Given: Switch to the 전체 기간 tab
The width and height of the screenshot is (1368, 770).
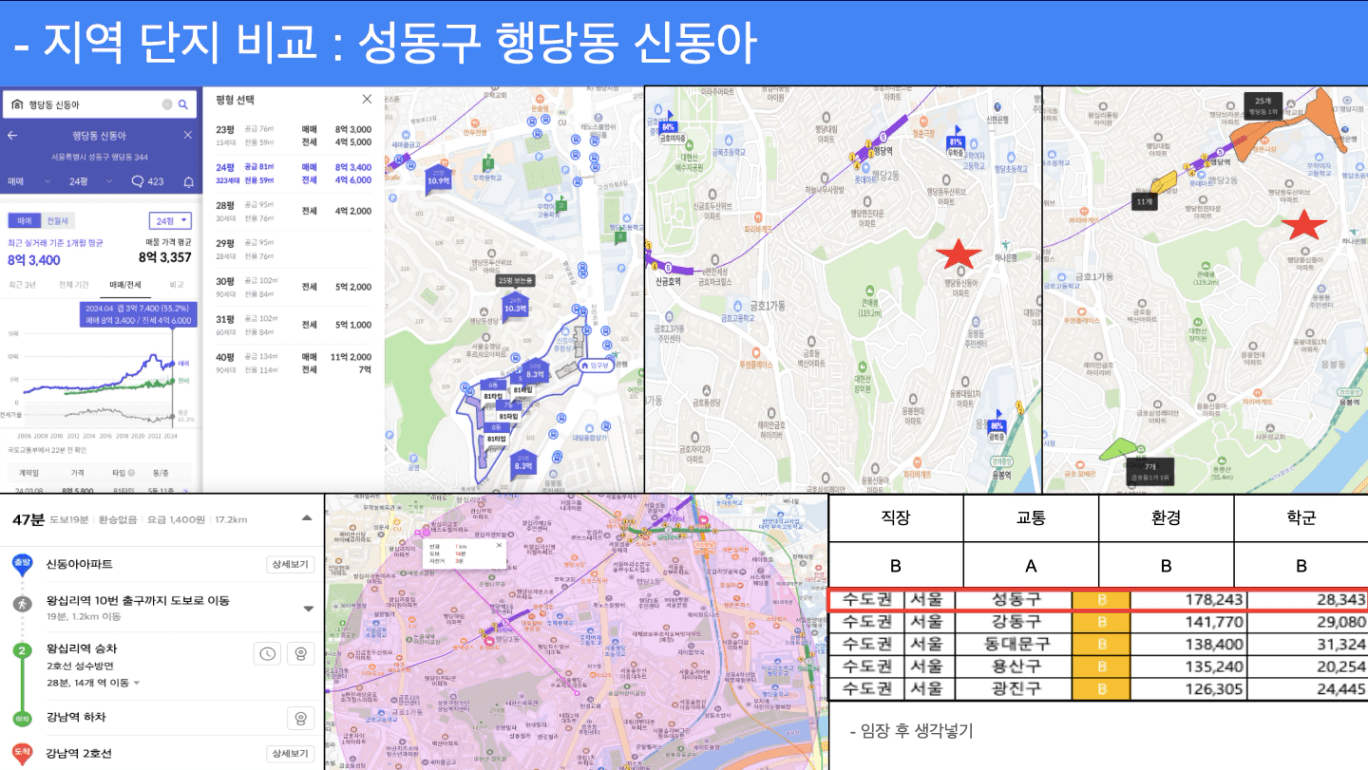Looking at the screenshot, I should [x=73, y=284].
